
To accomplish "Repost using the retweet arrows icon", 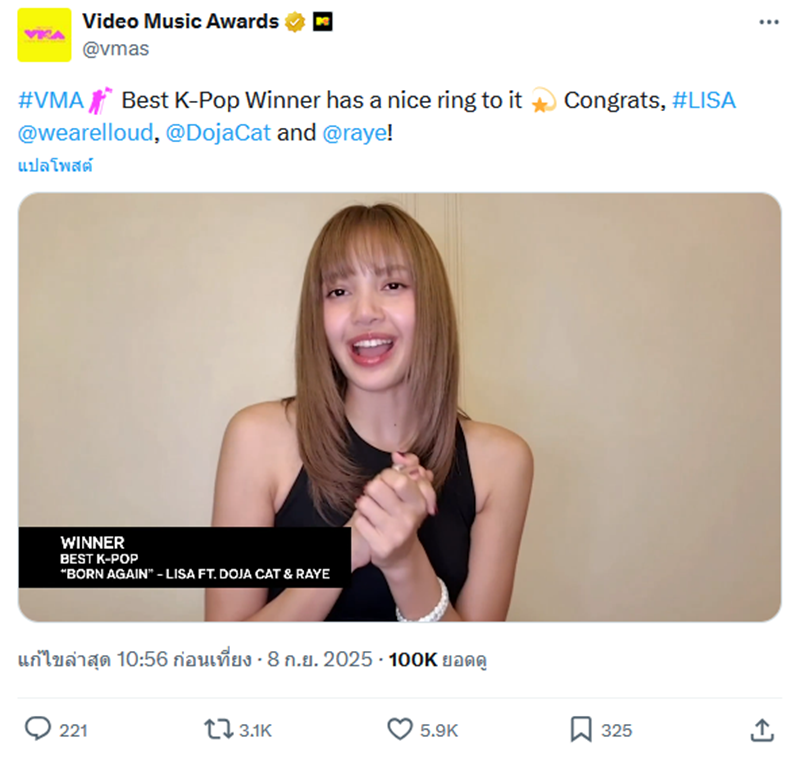I will [218, 730].
